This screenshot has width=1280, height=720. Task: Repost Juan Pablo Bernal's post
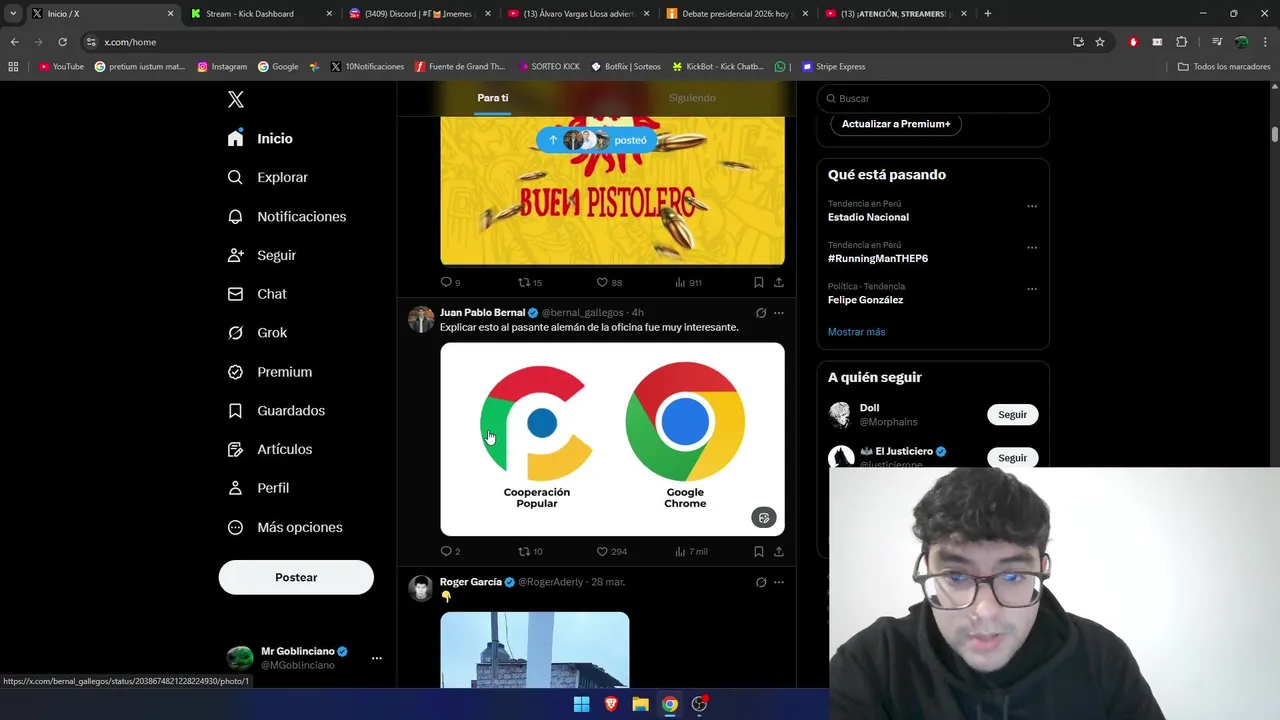click(x=530, y=551)
